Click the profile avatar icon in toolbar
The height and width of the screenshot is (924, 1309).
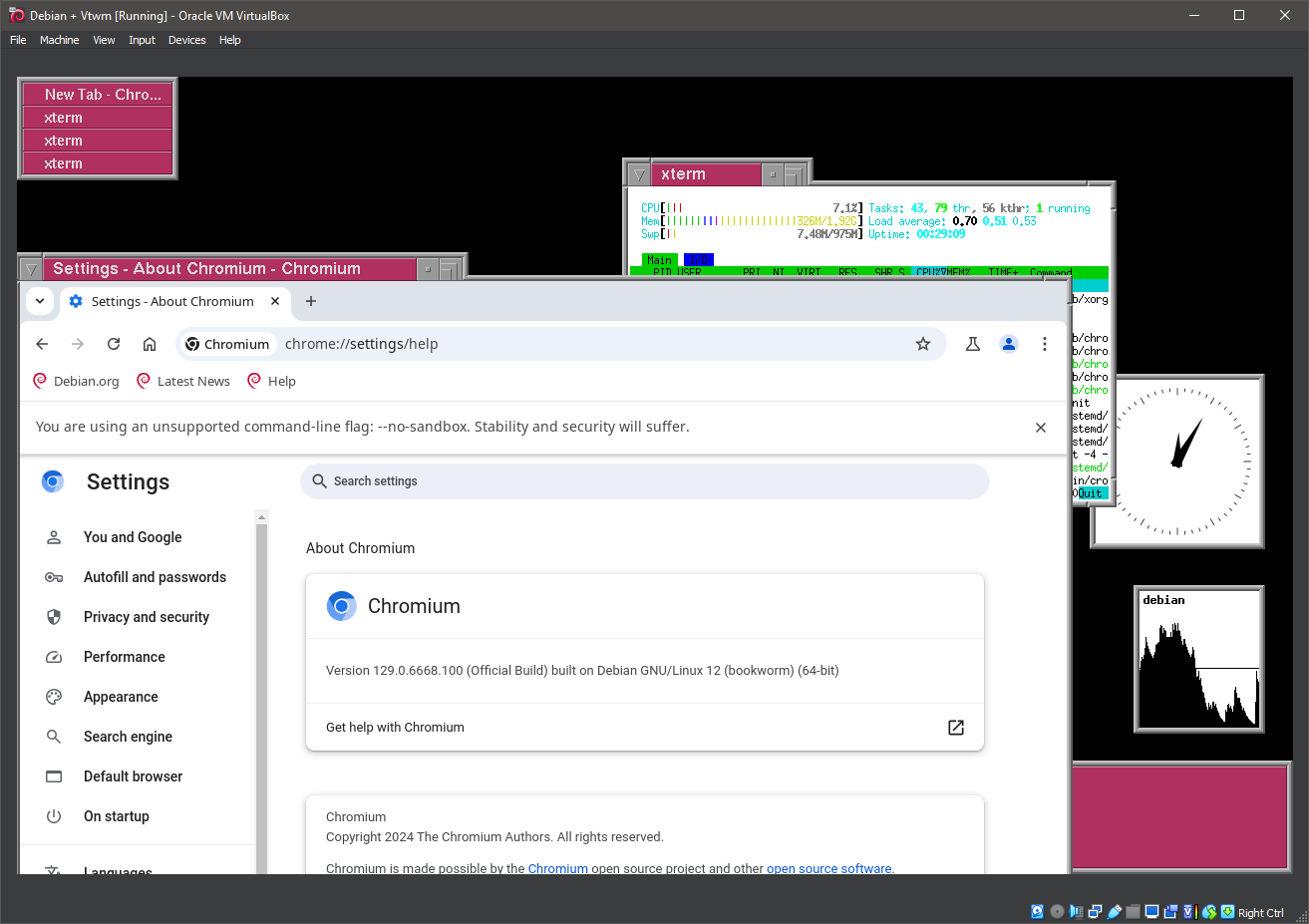point(1008,344)
